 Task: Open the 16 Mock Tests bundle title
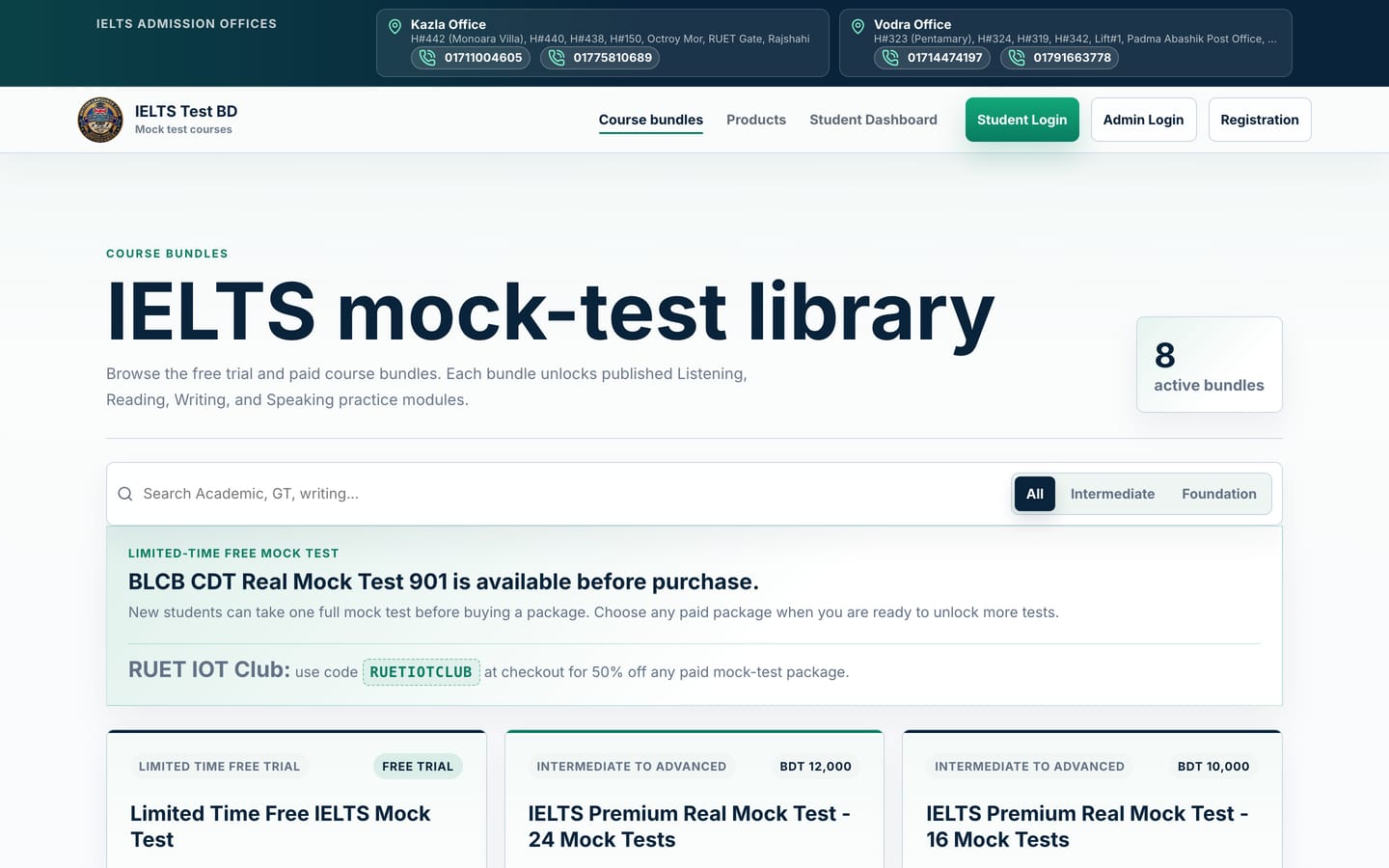coord(1087,827)
